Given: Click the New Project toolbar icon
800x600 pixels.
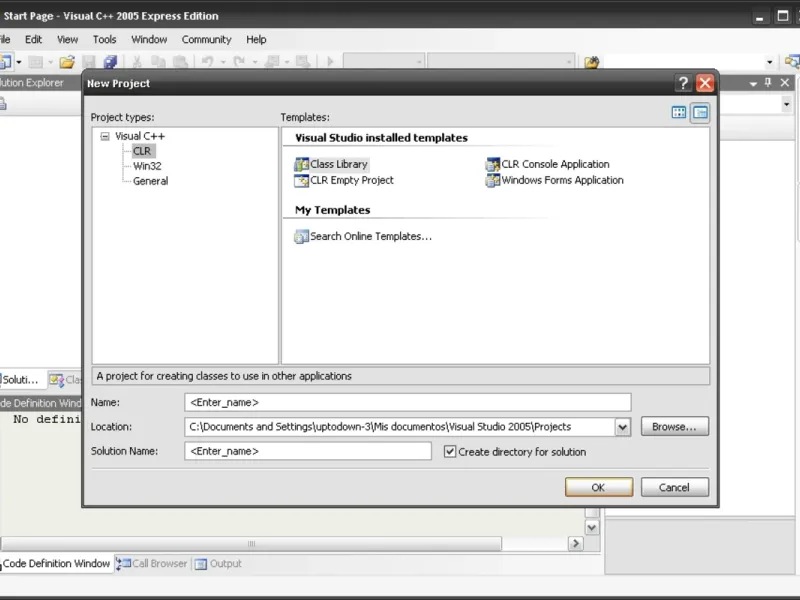Looking at the screenshot, I should pos(6,62).
